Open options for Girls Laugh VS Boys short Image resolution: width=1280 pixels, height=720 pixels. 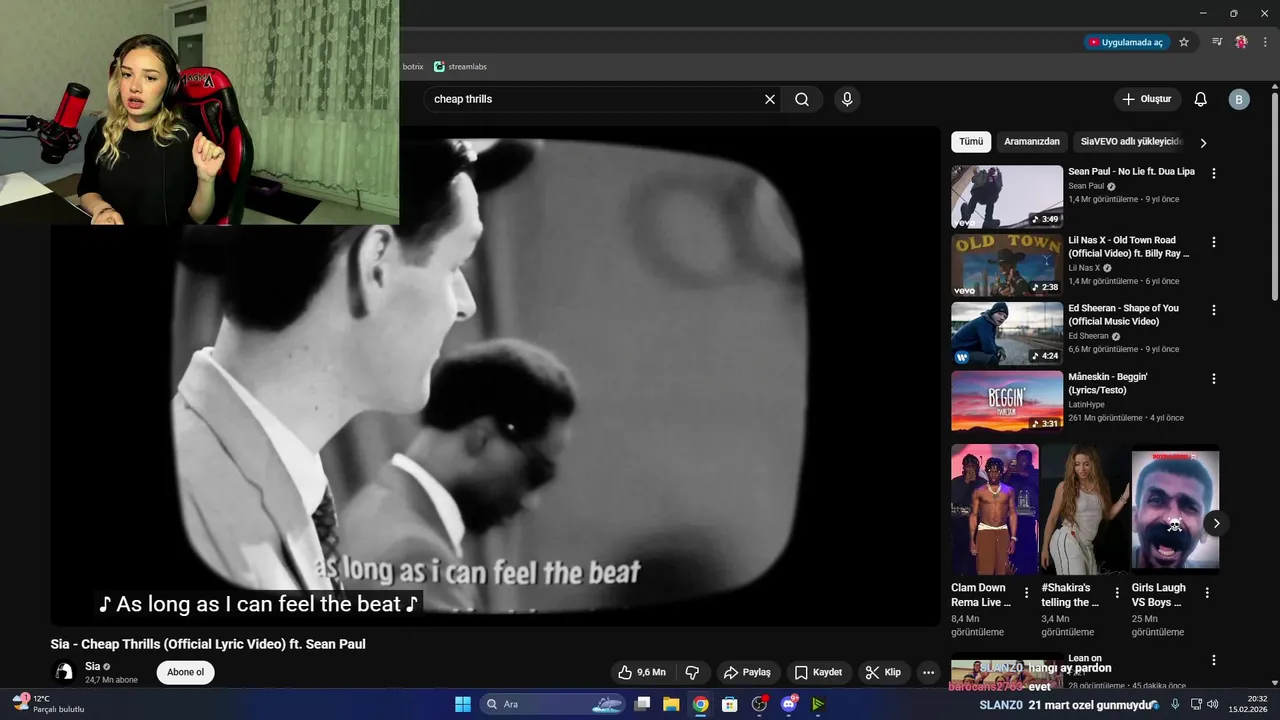click(x=1207, y=593)
